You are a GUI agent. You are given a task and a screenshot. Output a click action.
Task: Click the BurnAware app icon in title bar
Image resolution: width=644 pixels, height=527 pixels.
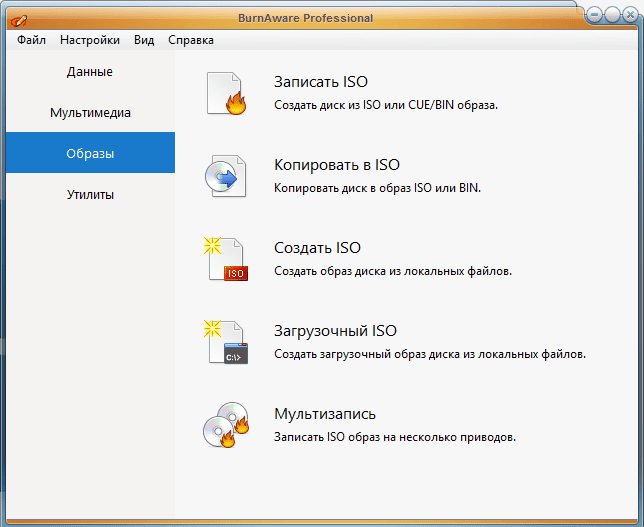tap(19, 20)
